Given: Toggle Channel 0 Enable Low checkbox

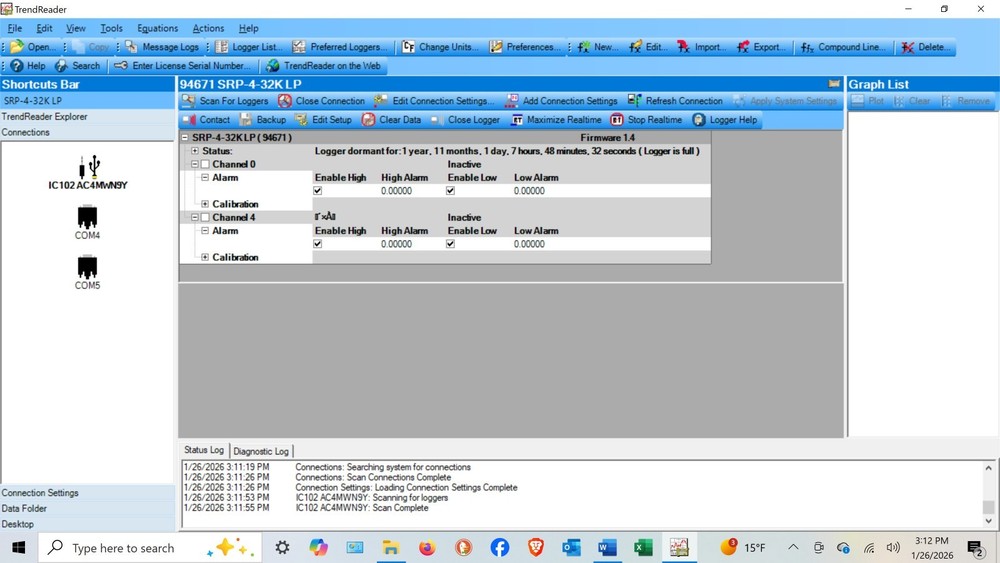Looking at the screenshot, I should pos(450,191).
